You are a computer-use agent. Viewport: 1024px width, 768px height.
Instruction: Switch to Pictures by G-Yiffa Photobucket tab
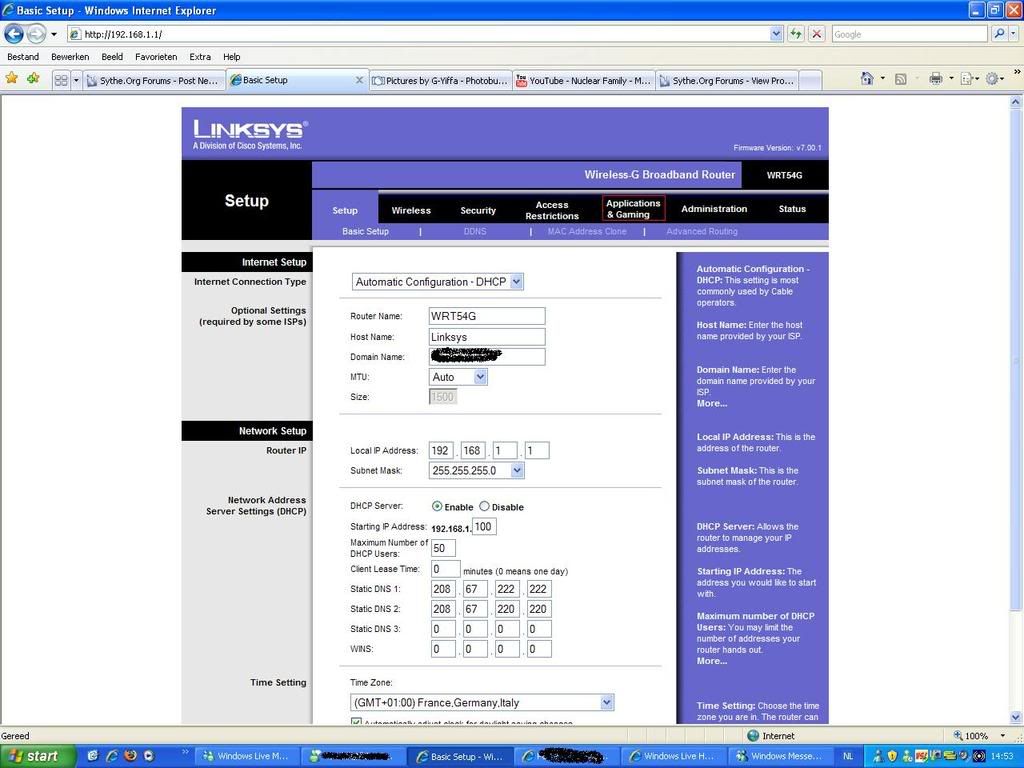[x=440, y=80]
